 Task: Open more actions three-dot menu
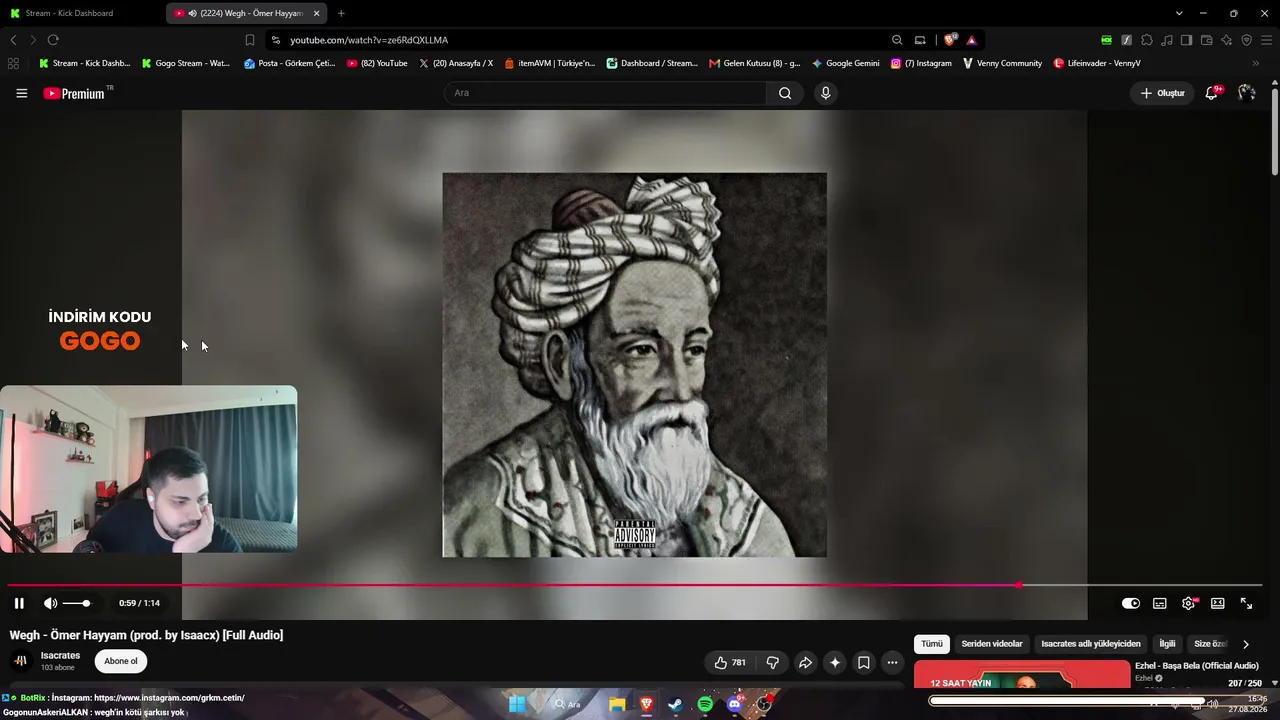click(x=893, y=662)
